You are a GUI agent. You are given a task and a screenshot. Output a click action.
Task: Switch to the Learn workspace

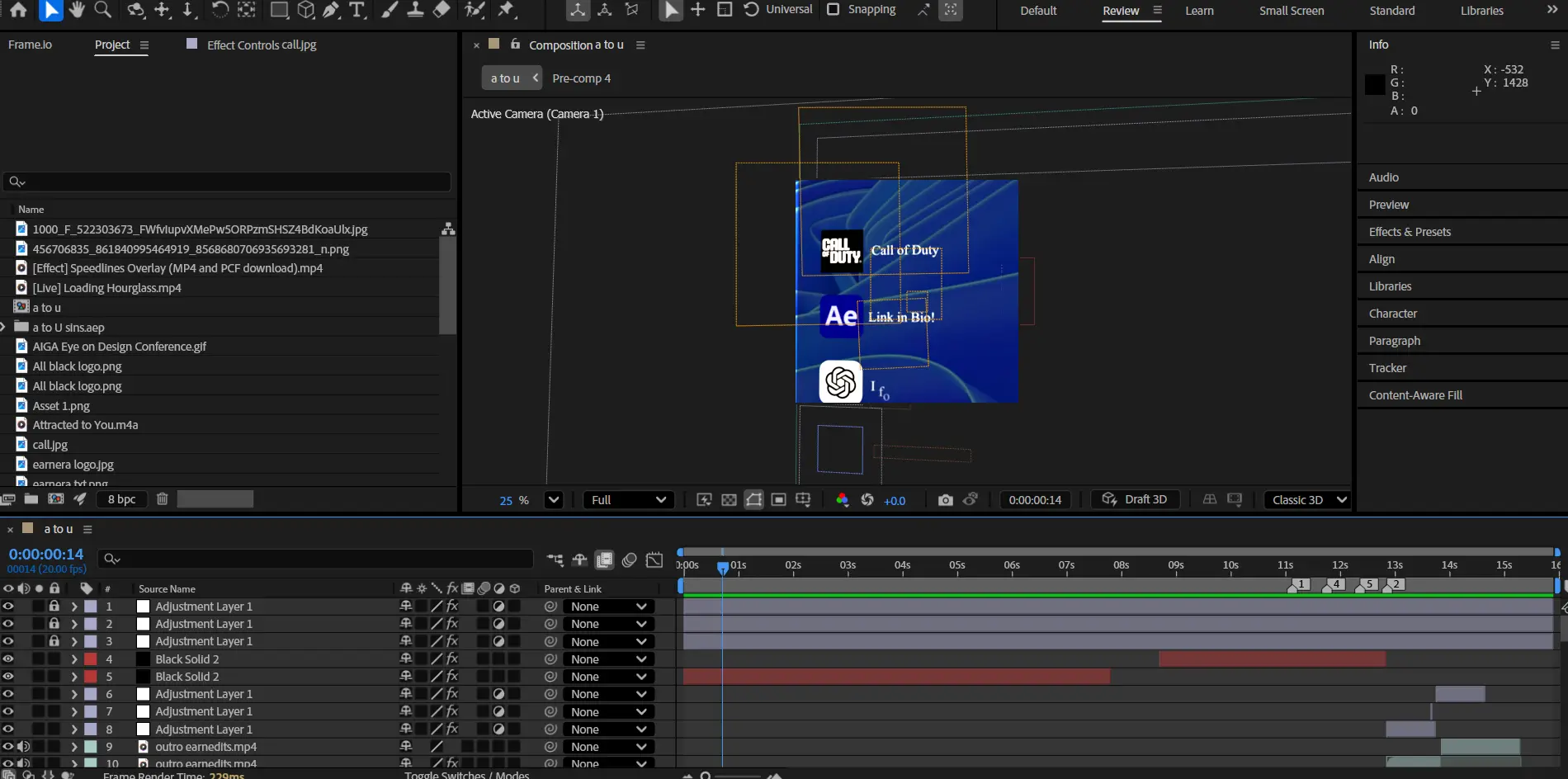coord(1199,11)
